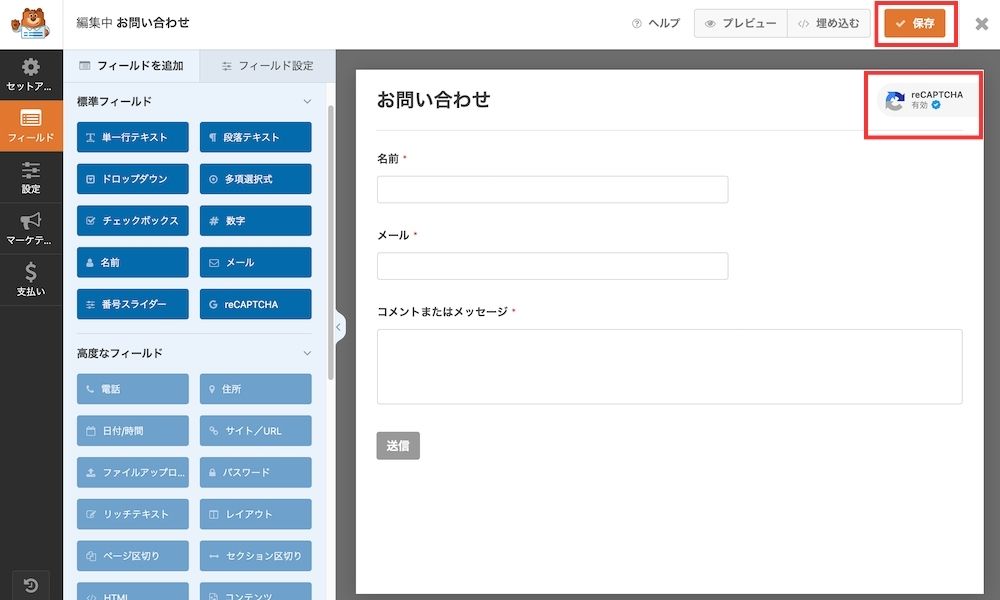The image size is (1000, 600).
Task: Add a 段落テキスト paragraph text field
Action: (255, 137)
